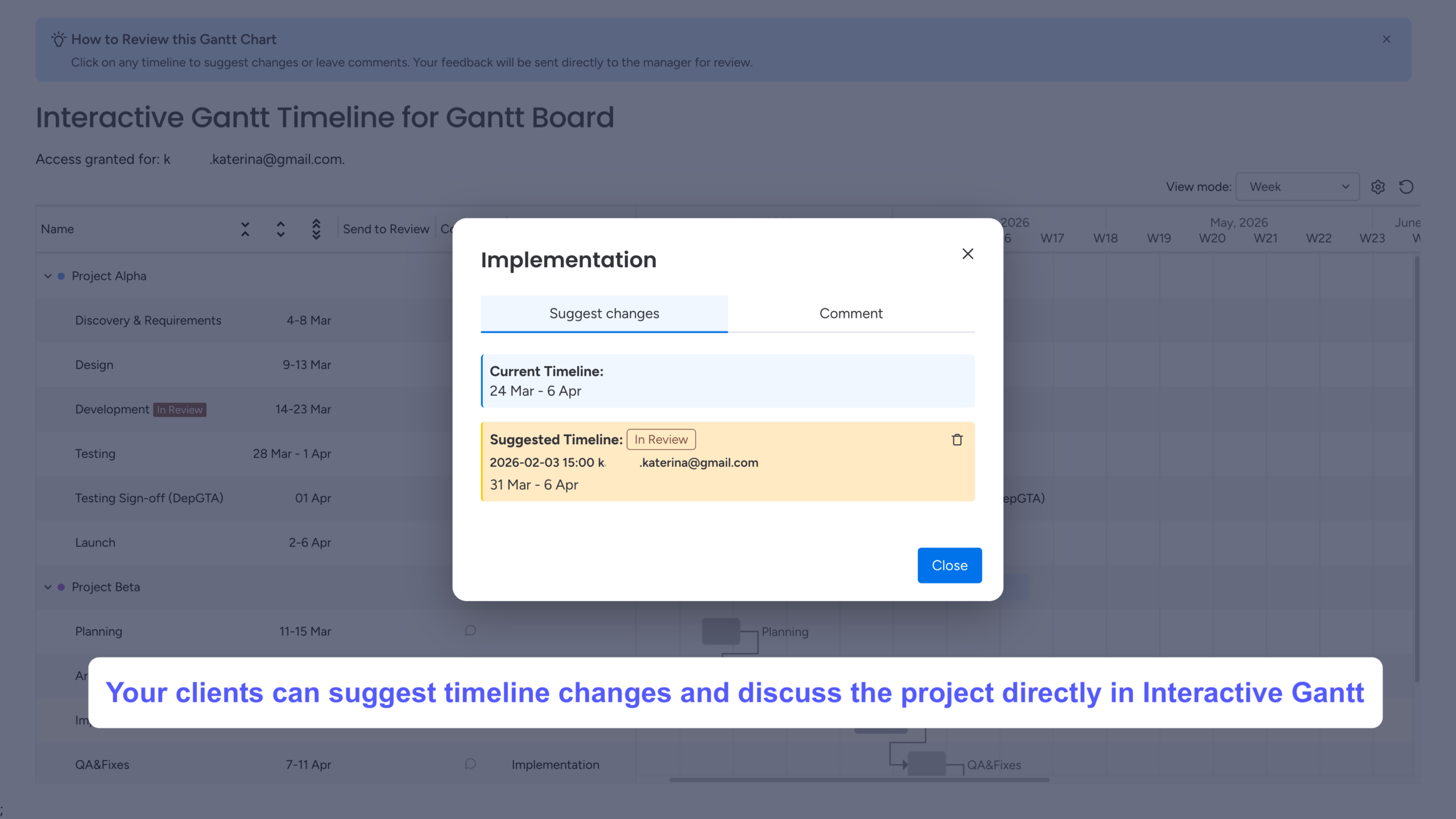Click the double-chevron expand-all-levels icon

tap(316, 229)
